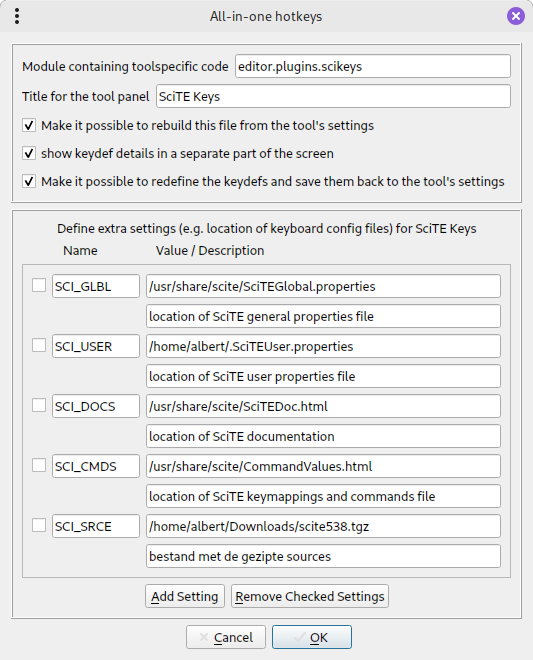533x660 pixels.
Task: Edit the scite538.tgz path field
Action: click(x=323, y=526)
